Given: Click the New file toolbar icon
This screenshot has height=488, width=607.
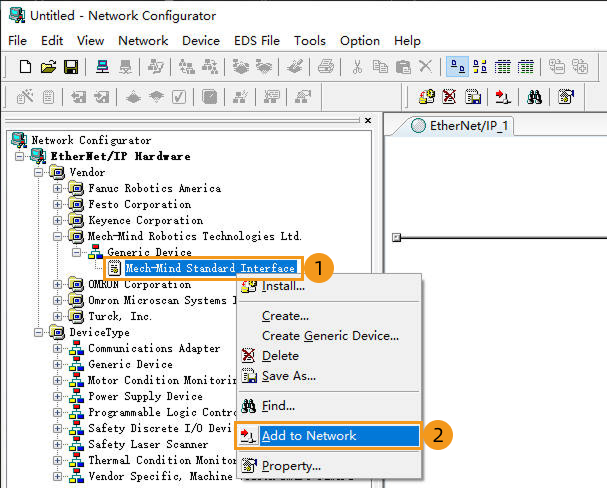Looking at the screenshot, I should pos(25,67).
